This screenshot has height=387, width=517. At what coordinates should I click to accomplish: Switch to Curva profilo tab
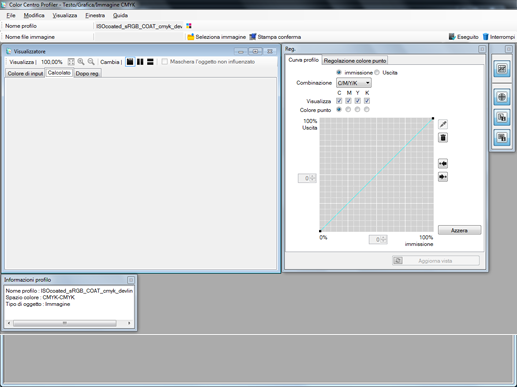point(304,60)
